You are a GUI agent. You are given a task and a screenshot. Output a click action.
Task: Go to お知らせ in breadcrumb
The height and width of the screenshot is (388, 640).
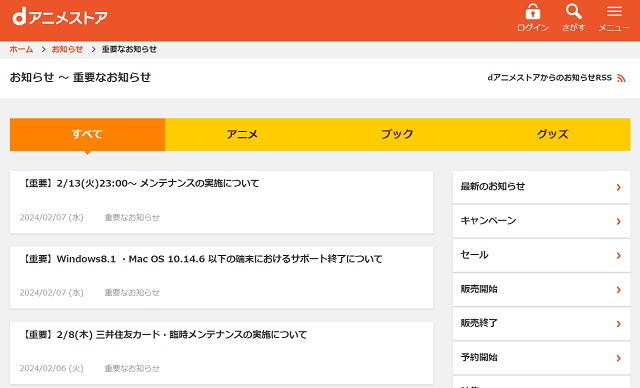click(67, 49)
